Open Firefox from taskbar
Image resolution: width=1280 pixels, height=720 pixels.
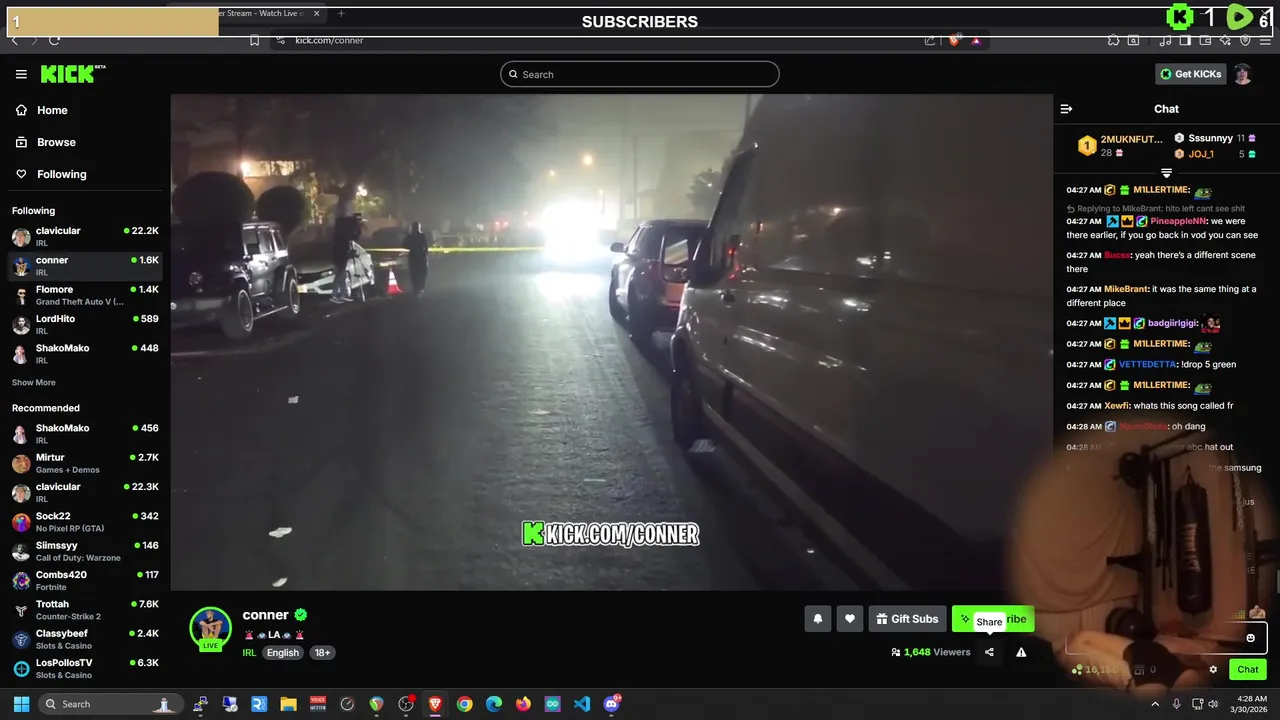pyautogui.click(x=523, y=704)
